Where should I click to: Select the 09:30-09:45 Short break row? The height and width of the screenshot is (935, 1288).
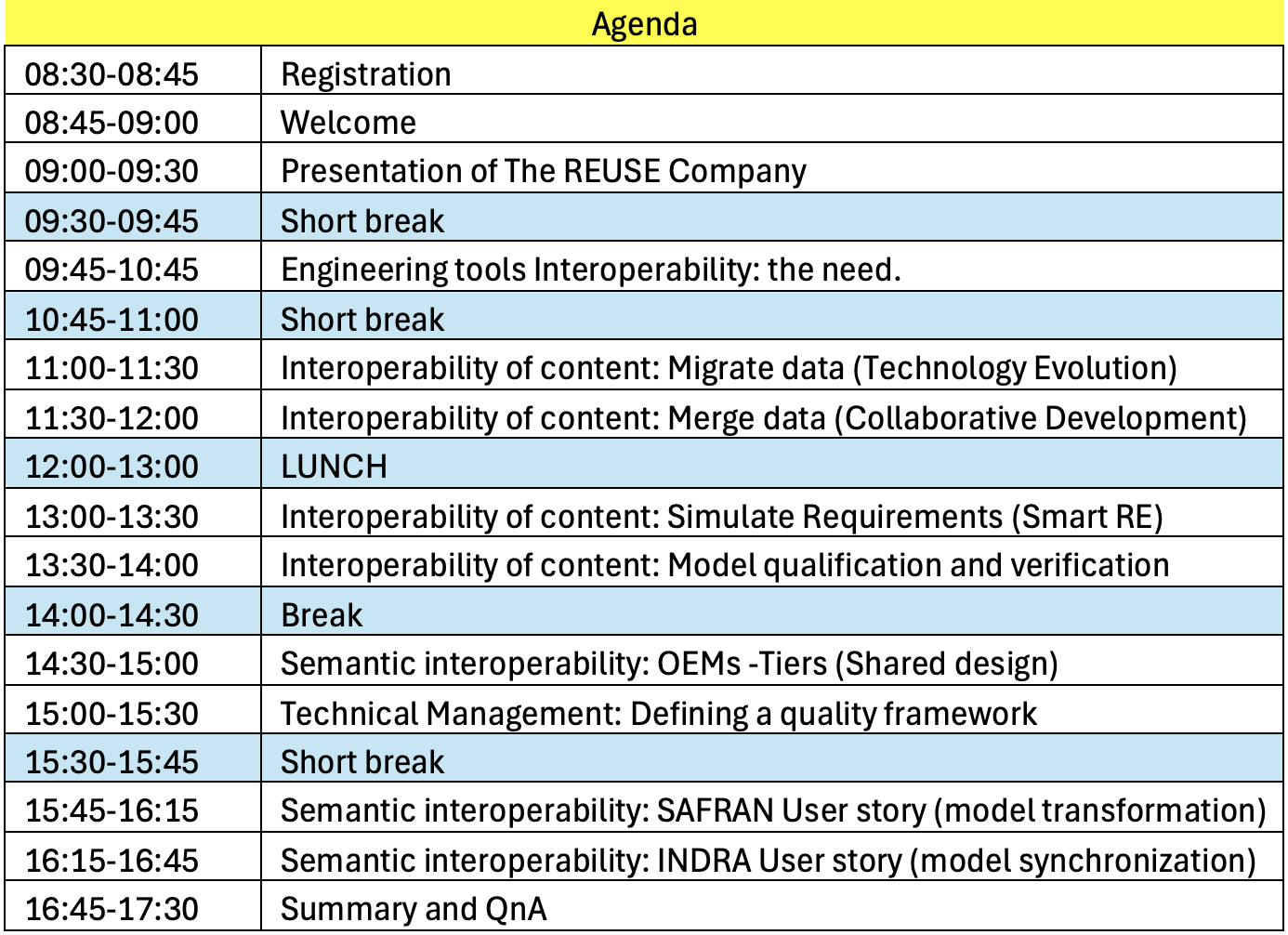point(362,221)
